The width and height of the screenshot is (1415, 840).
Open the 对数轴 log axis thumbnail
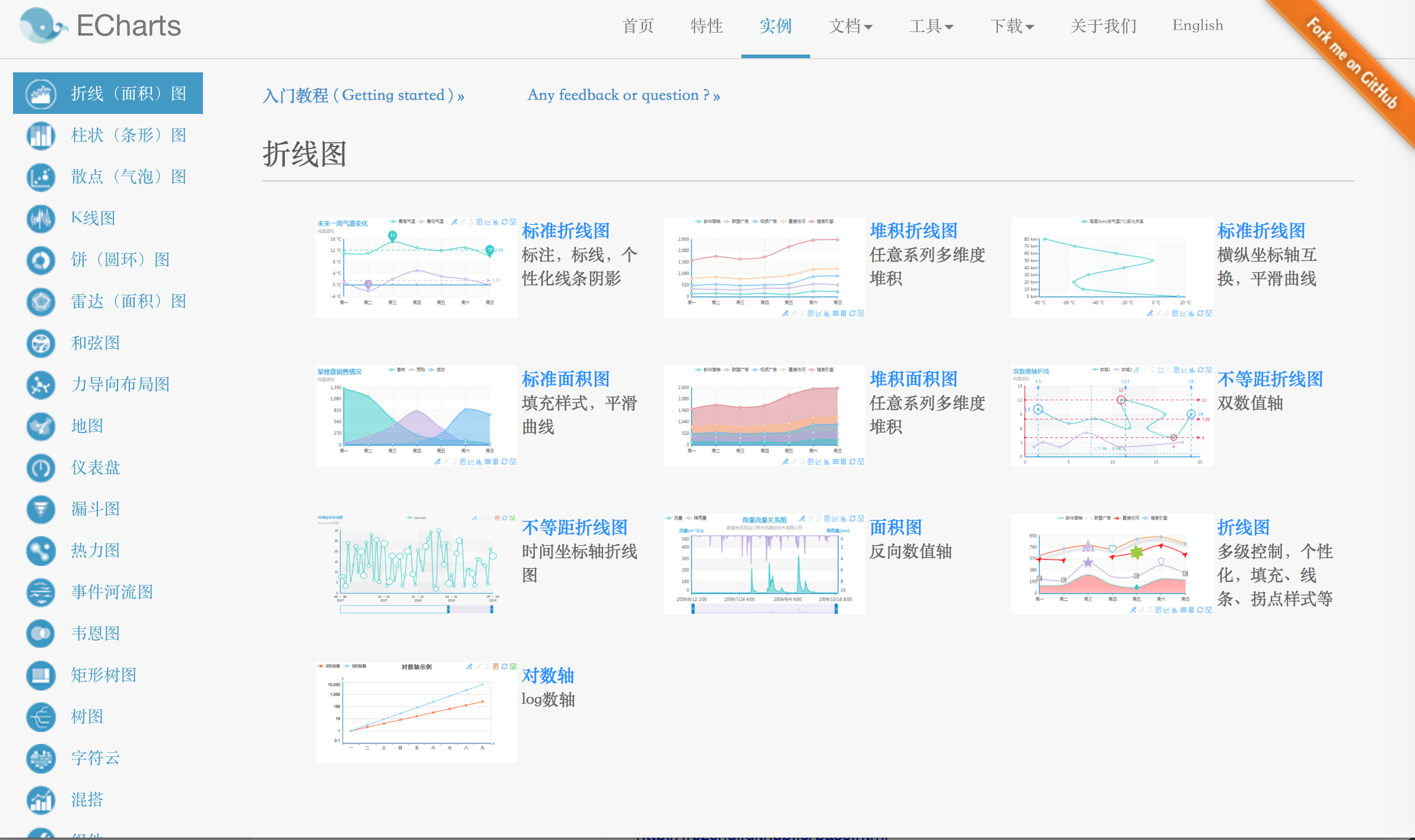tap(416, 712)
